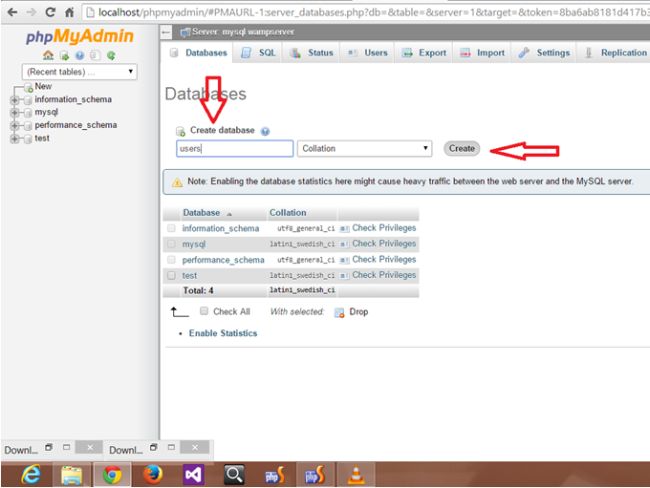This screenshot has width=650, height=488.
Task: Open File Explorer from the taskbar
Action: coord(72,474)
